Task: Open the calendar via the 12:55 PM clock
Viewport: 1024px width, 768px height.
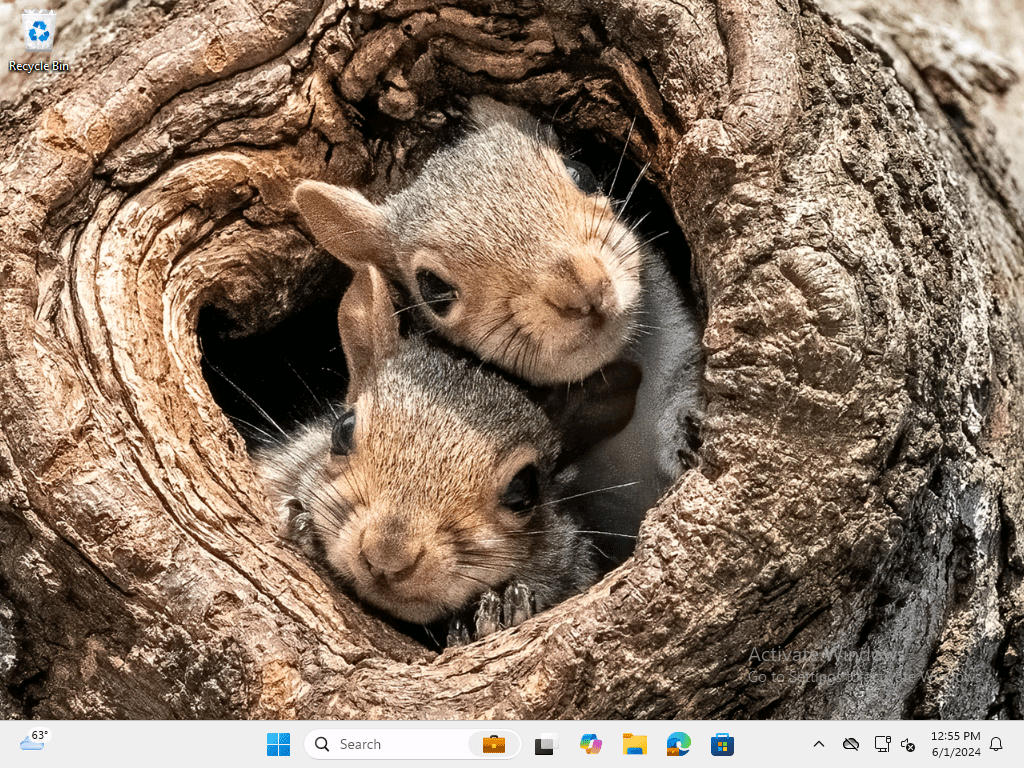Action: click(x=955, y=744)
